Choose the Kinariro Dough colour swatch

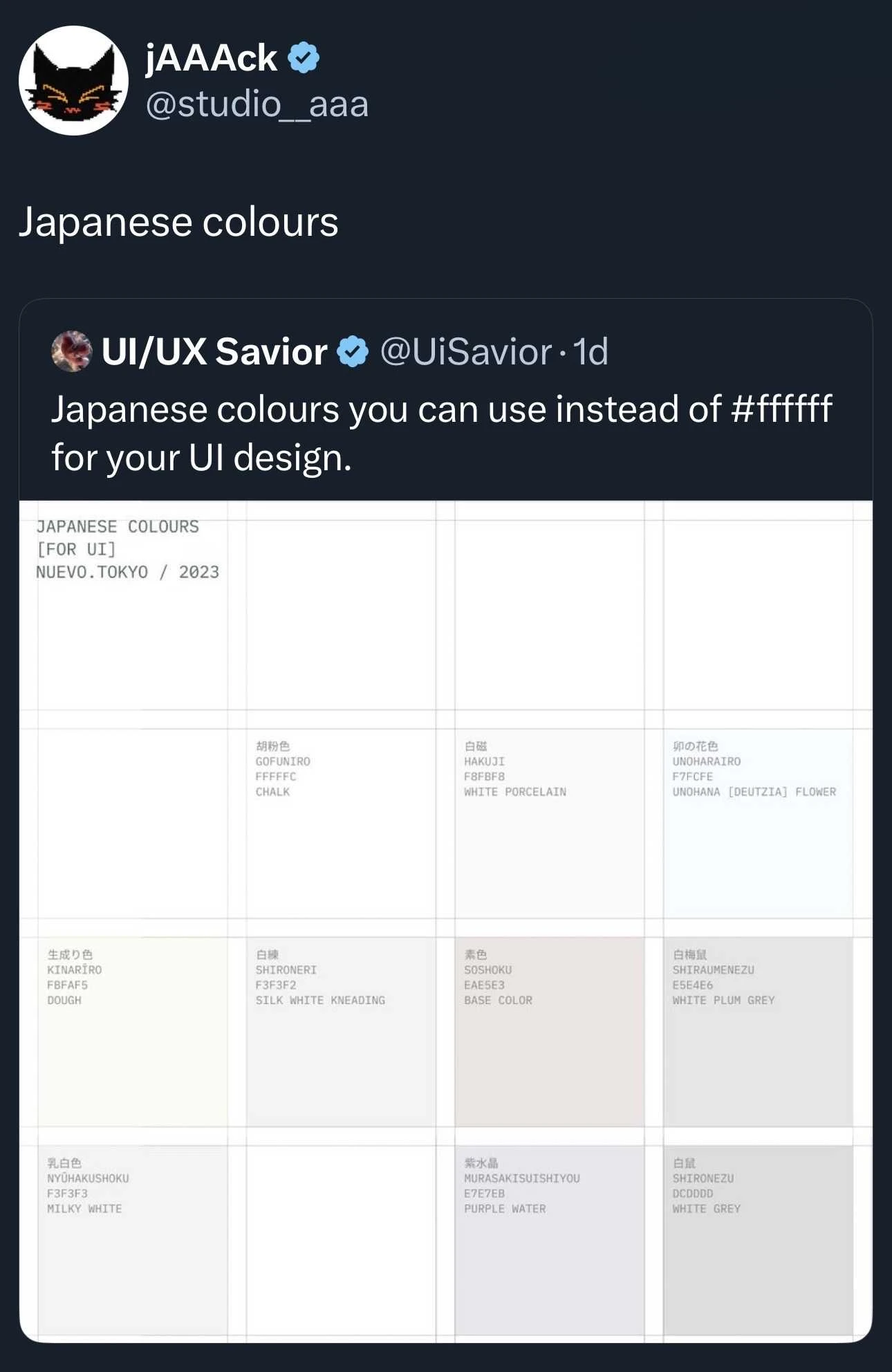coord(133,1032)
